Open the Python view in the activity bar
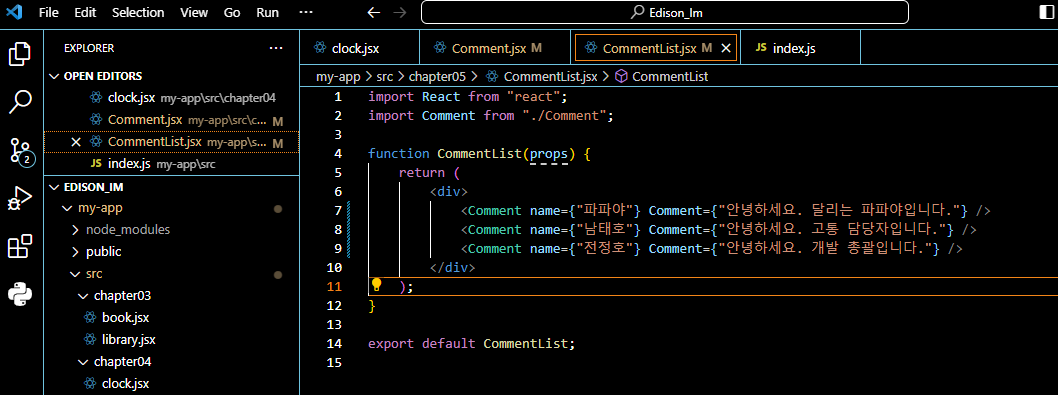Image resolution: width=1058 pixels, height=395 pixels. point(20,295)
